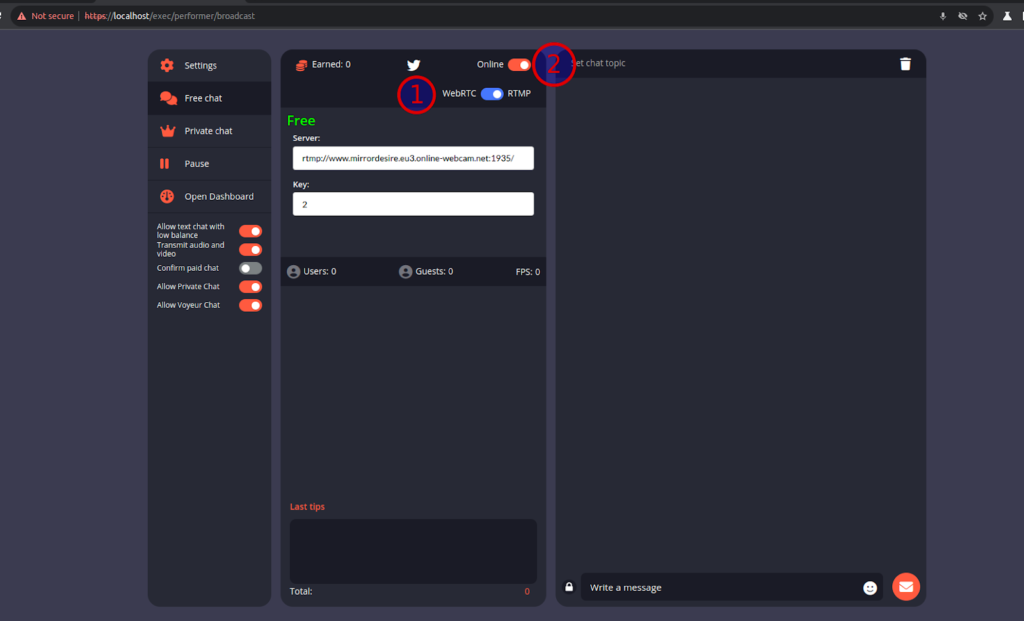
Task: Toggle the WebRTC / RTMP switch
Action: (492, 93)
